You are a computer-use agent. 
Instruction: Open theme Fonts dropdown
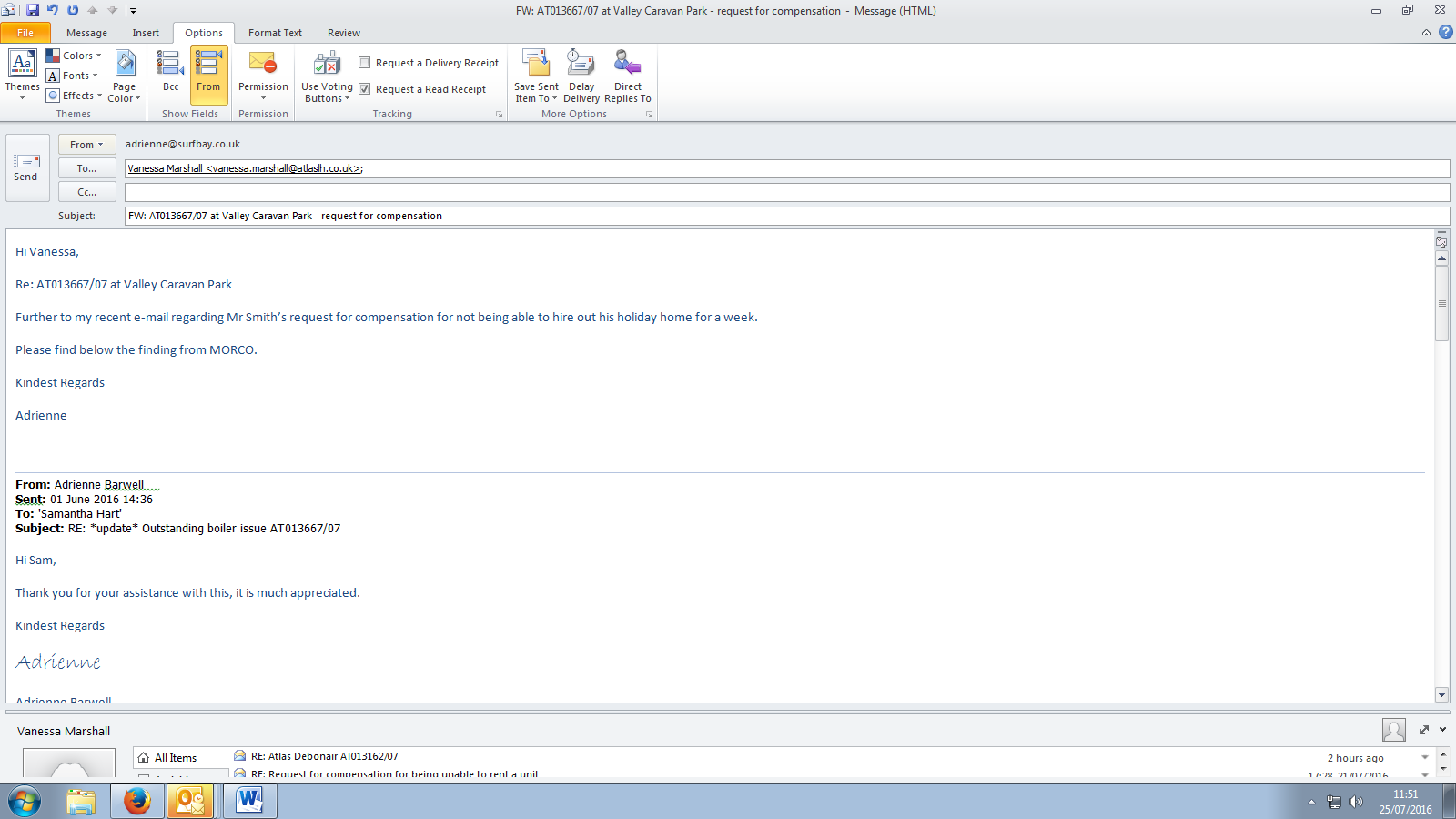[73, 76]
